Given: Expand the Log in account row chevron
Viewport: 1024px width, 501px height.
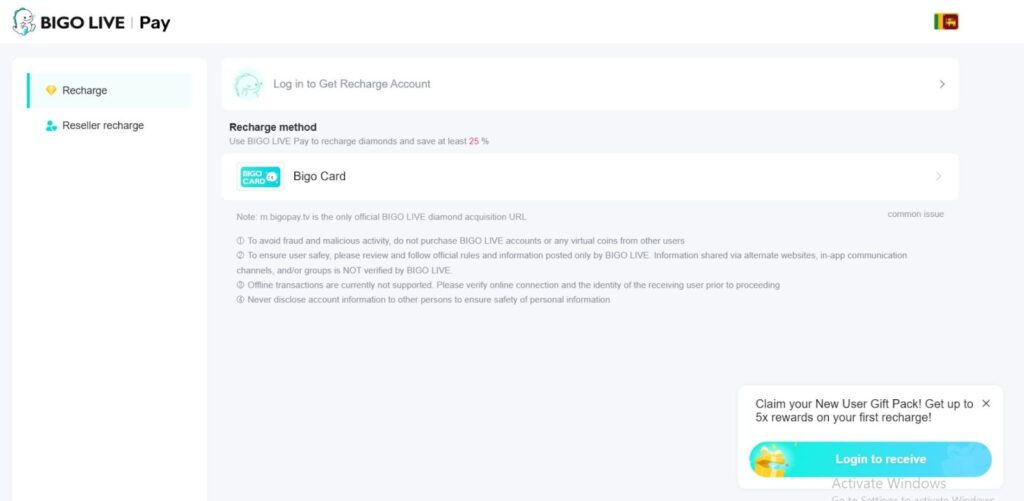Looking at the screenshot, I should 942,84.
